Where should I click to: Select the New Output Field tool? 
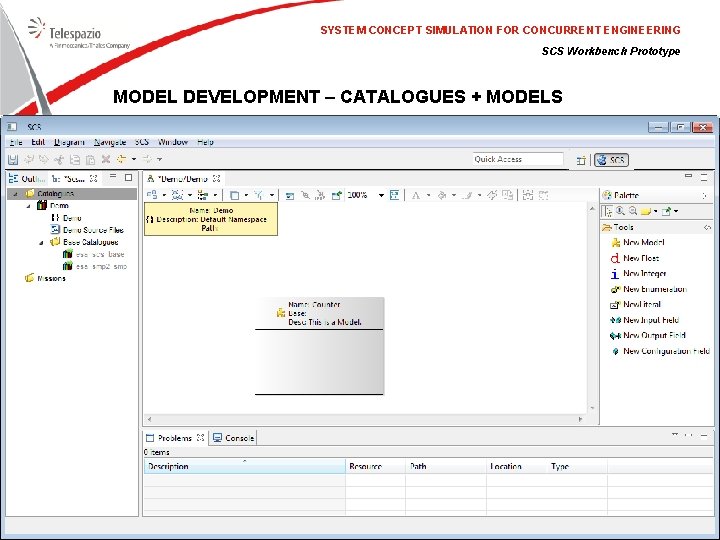click(653, 336)
